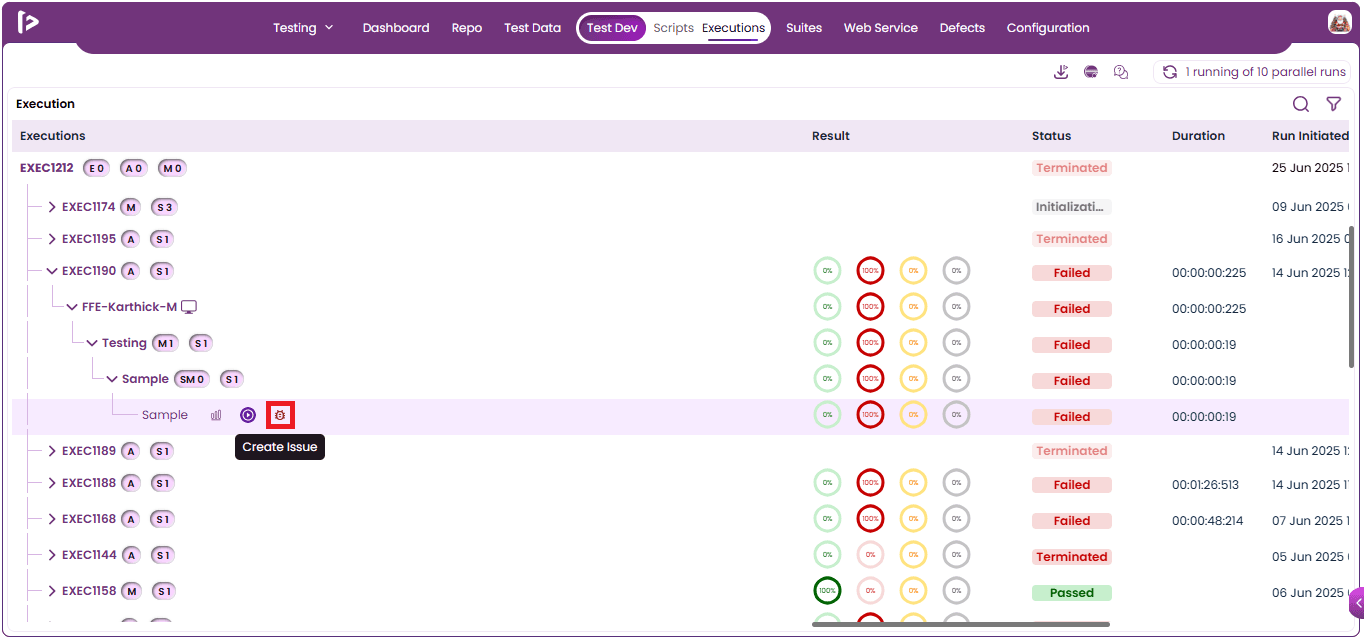Collapse the Sample node with SM 0 badge
The height and width of the screenshot is (637, 1364).
tap(112, 379)
